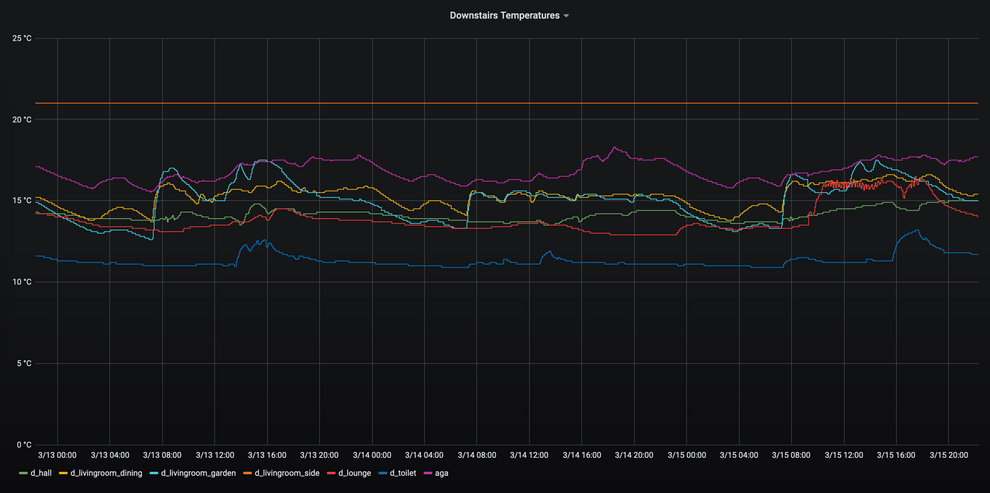Open color picker for d_hall green swatch
Screen dimensions: 990x493
coord(25,472)
